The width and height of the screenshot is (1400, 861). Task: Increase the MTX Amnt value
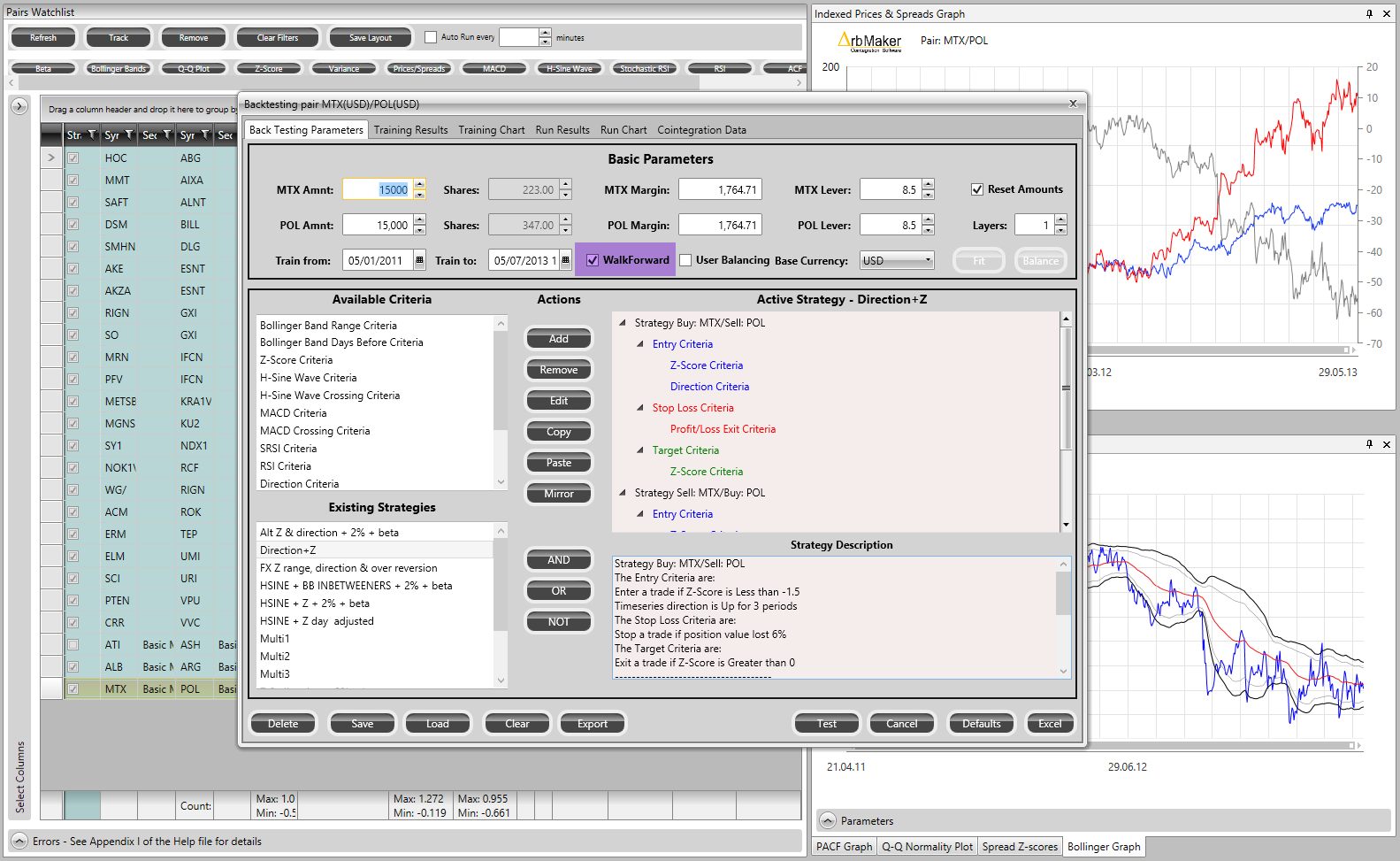[x=419, y=184]
